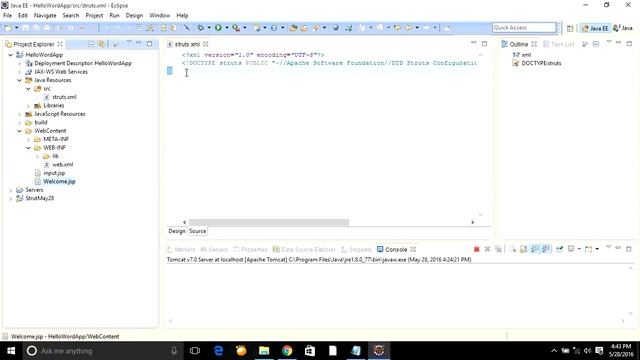
Task: Click the New file toolbar icon
Action: (x=8, y=28)
